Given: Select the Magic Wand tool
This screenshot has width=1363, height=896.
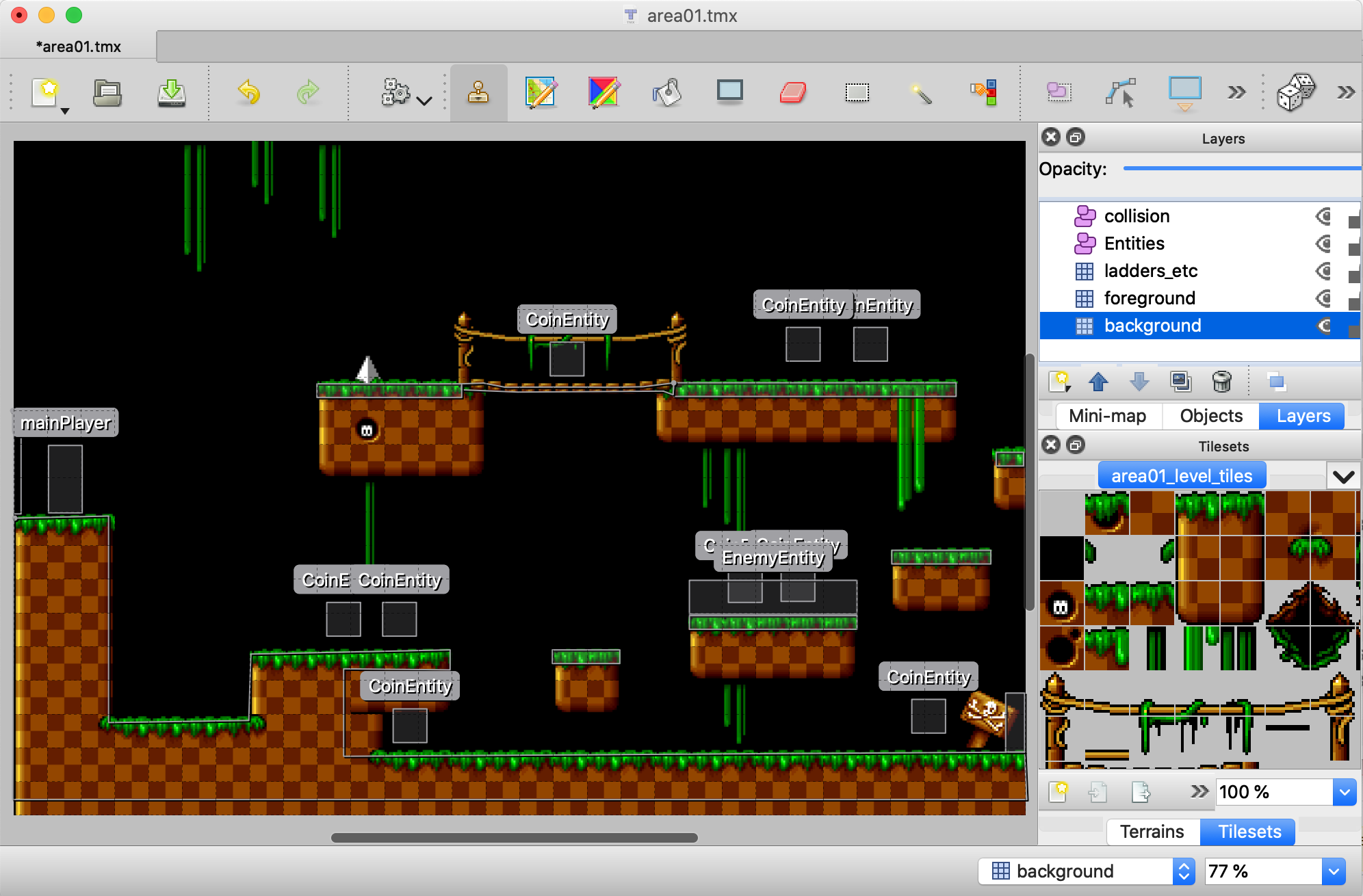Looking at the screenshot, I should [920, 92].
